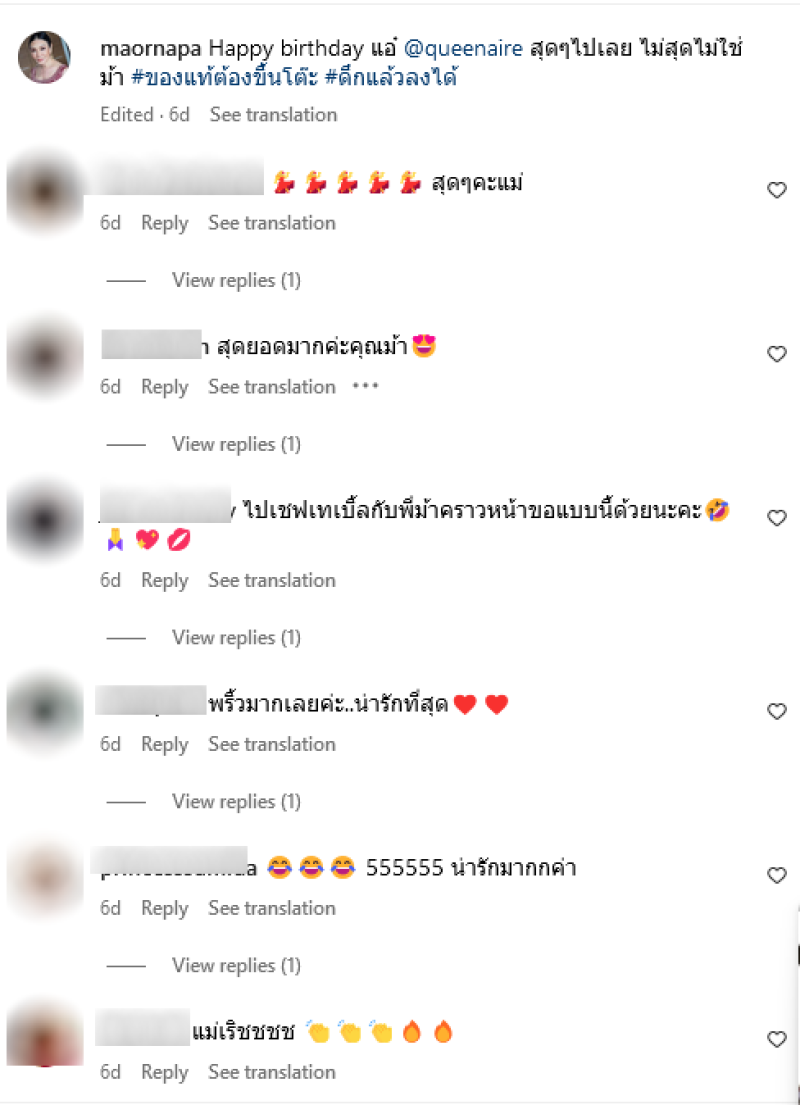Like the 555555 laughing comment

776,875
